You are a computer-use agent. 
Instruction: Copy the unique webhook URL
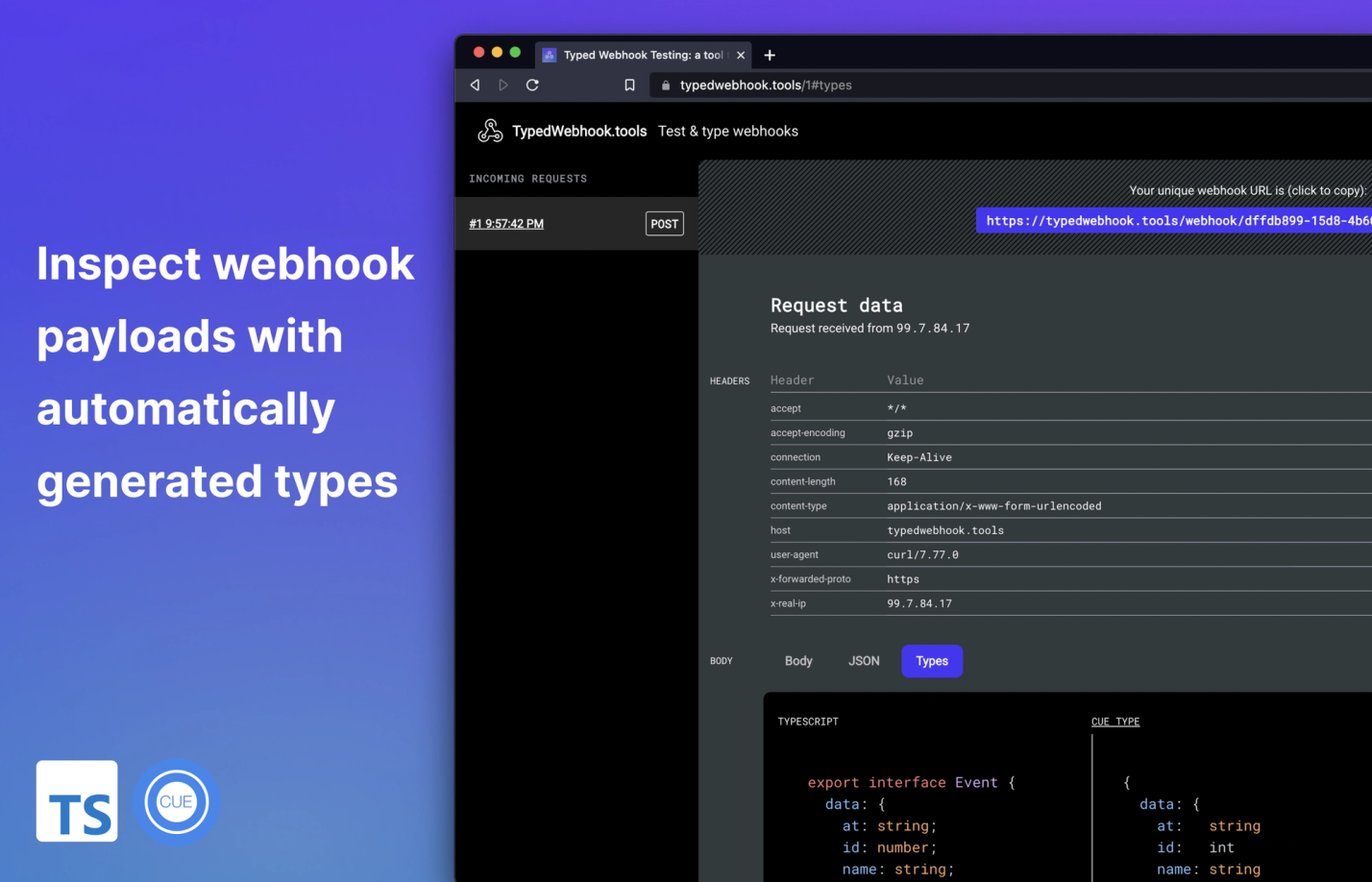[1172, 220]
